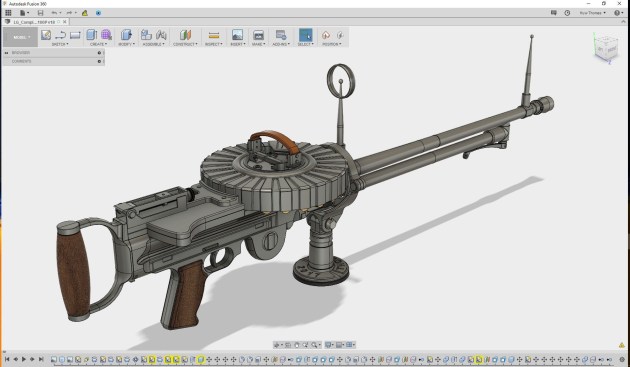Screen dimensions: 630x367
Task: Redo the last action
Action: 70,13
